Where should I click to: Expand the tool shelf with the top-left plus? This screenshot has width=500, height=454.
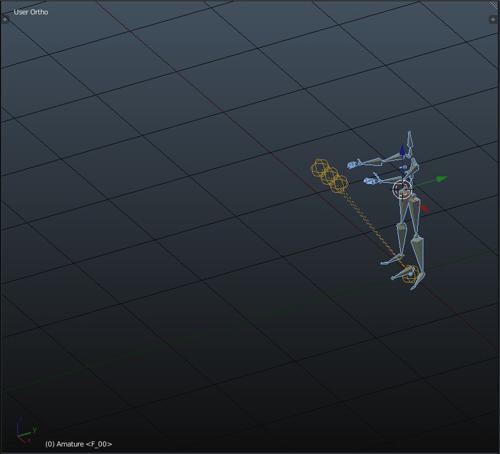4,20
